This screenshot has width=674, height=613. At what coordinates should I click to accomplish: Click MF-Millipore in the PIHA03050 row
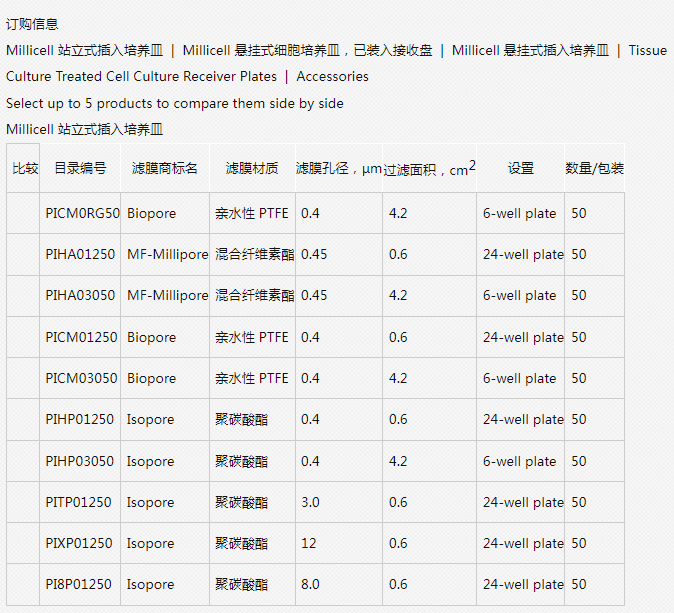click(x=168, y=295)
